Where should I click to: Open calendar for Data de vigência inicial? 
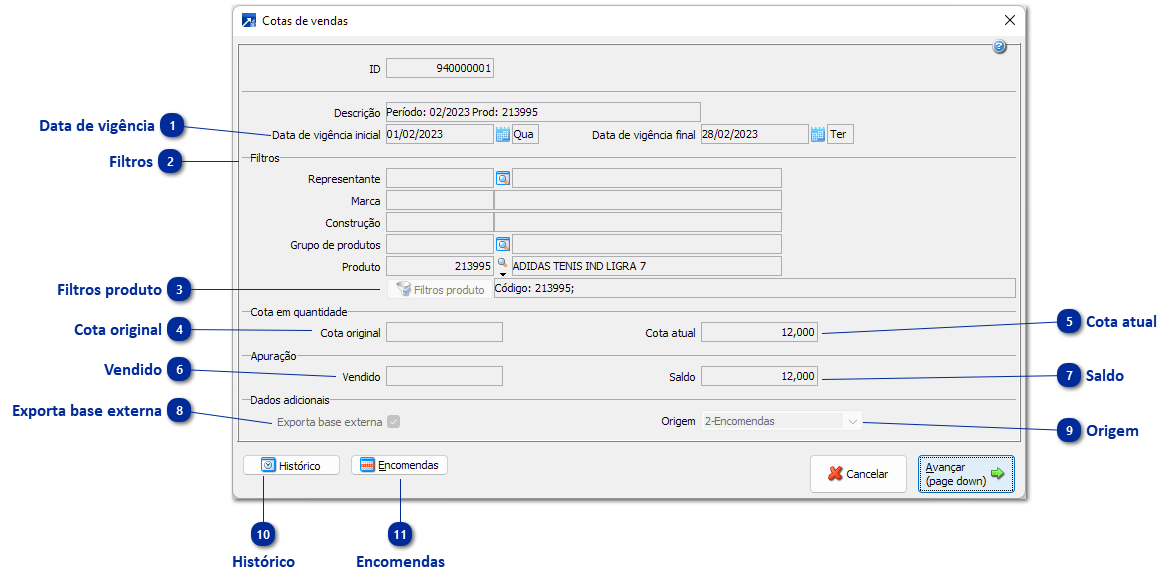tap(503, 134)
